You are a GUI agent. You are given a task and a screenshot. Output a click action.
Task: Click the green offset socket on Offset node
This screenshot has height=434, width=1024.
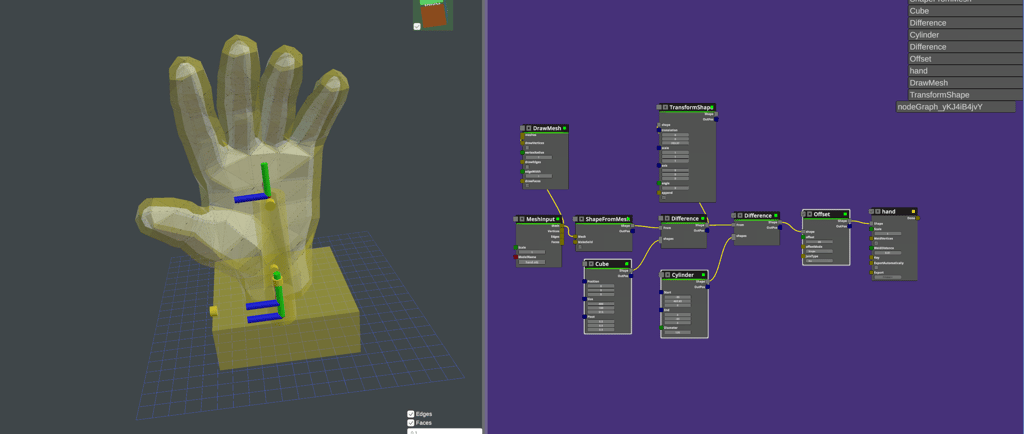pyautogui.click(x=803, y=237)
